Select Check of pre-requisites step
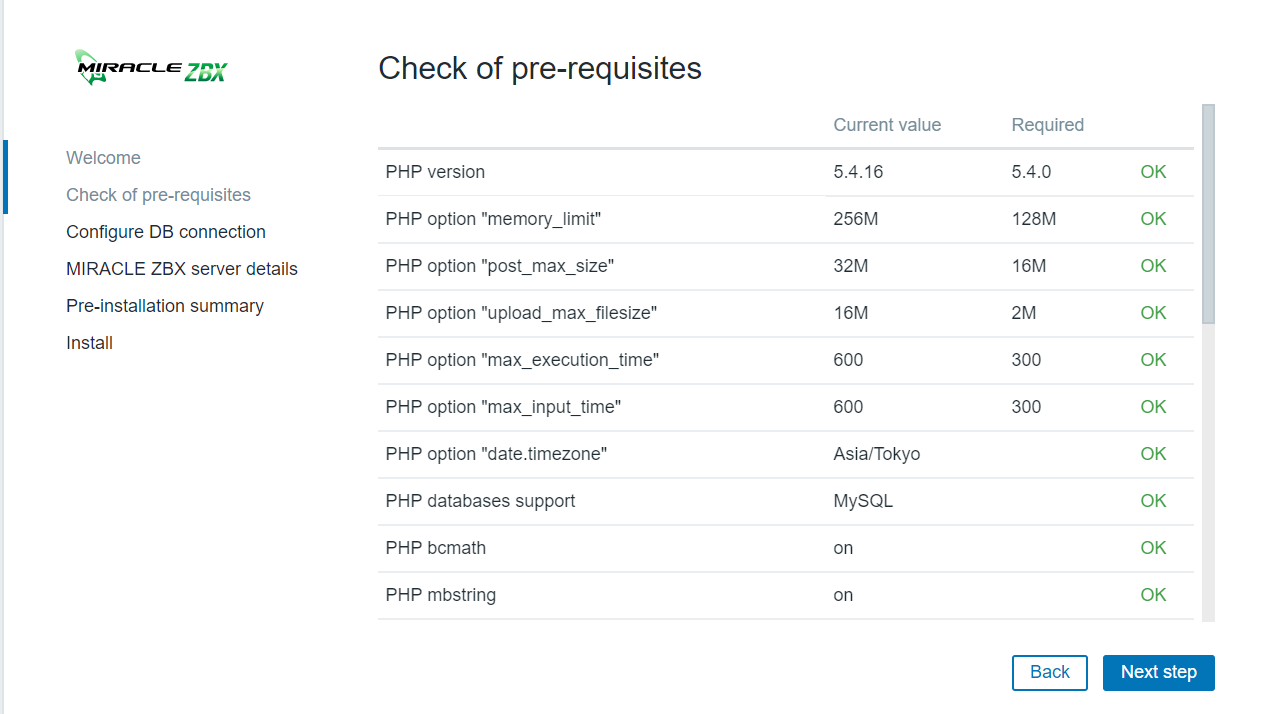The height and width of the screenshot is (714, 1266). 158,195
